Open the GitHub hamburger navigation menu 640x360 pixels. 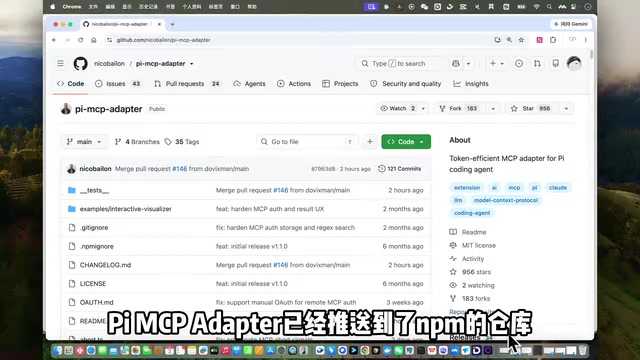(60, 63)
